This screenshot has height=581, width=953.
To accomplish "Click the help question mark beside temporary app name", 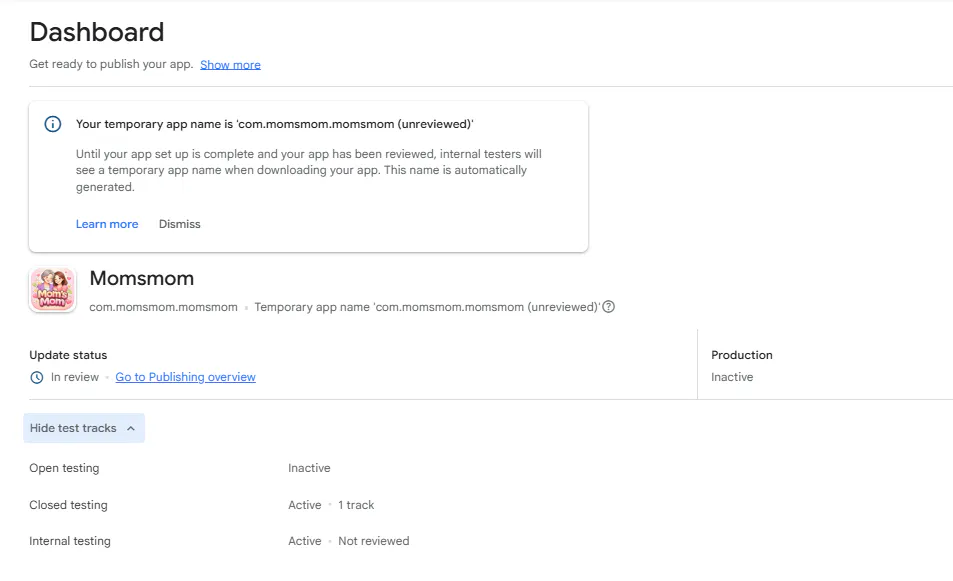I will 608,307.
